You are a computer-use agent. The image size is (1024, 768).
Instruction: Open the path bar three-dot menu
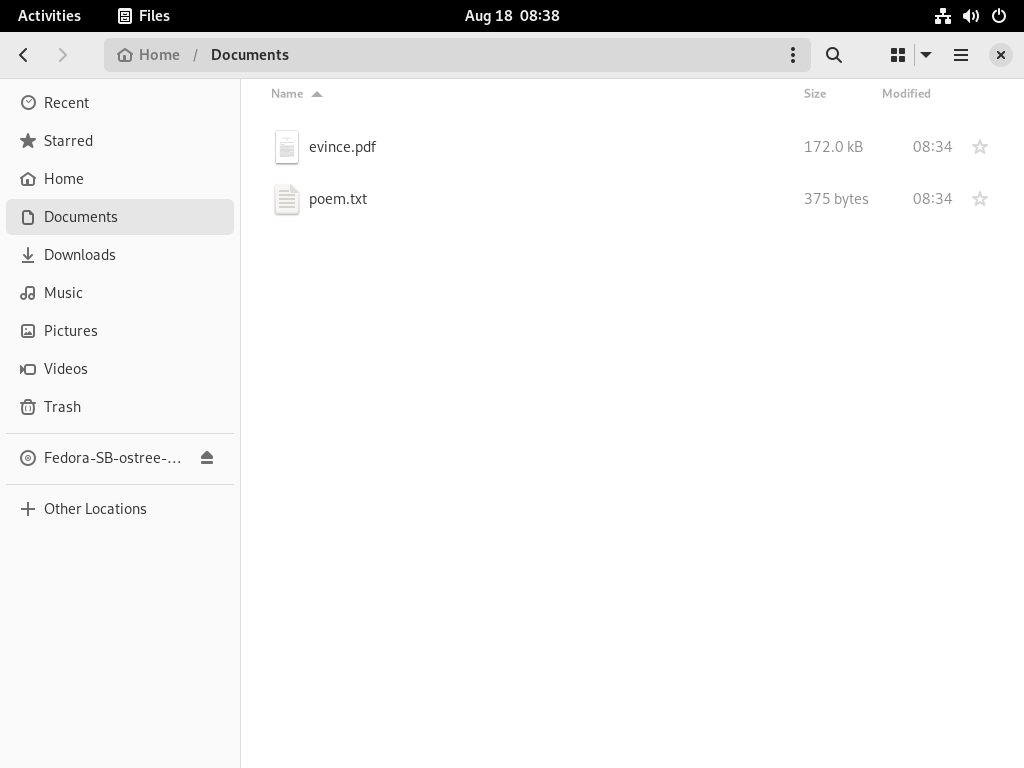(793, 55)
